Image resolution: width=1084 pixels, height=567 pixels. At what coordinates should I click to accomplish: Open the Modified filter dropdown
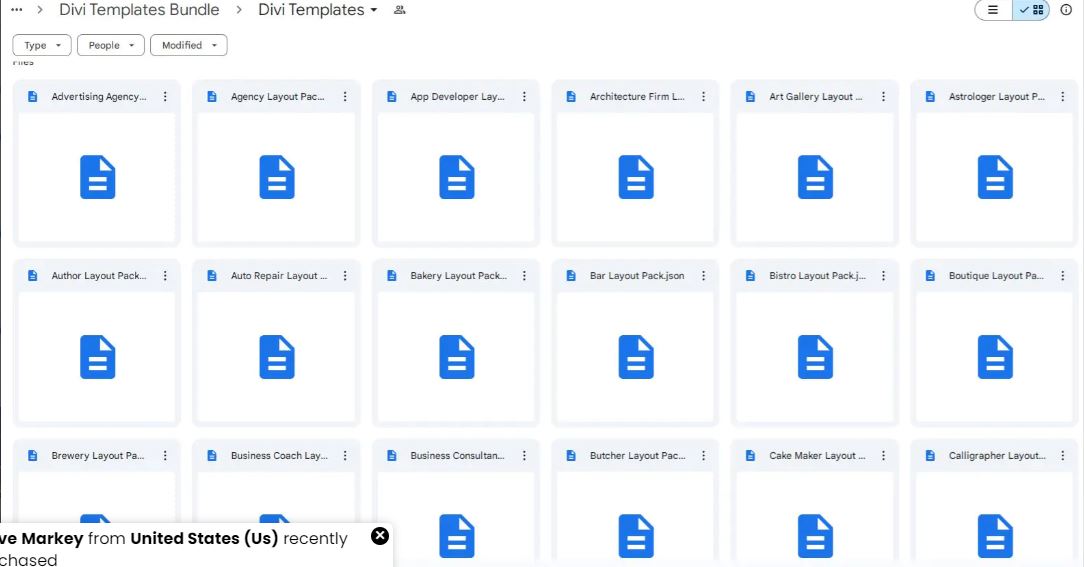(x=189, y=45)
